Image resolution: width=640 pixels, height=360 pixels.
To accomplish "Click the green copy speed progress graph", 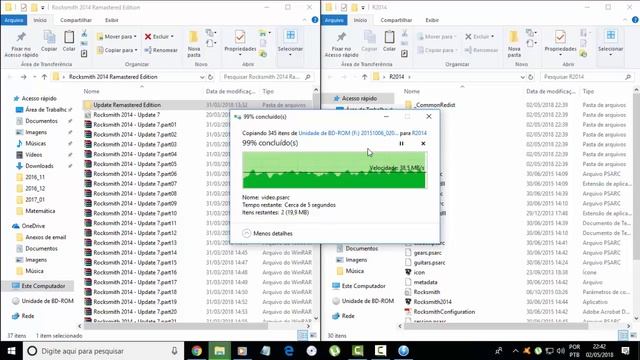I will pyautogui.click(x=334, y=170).
